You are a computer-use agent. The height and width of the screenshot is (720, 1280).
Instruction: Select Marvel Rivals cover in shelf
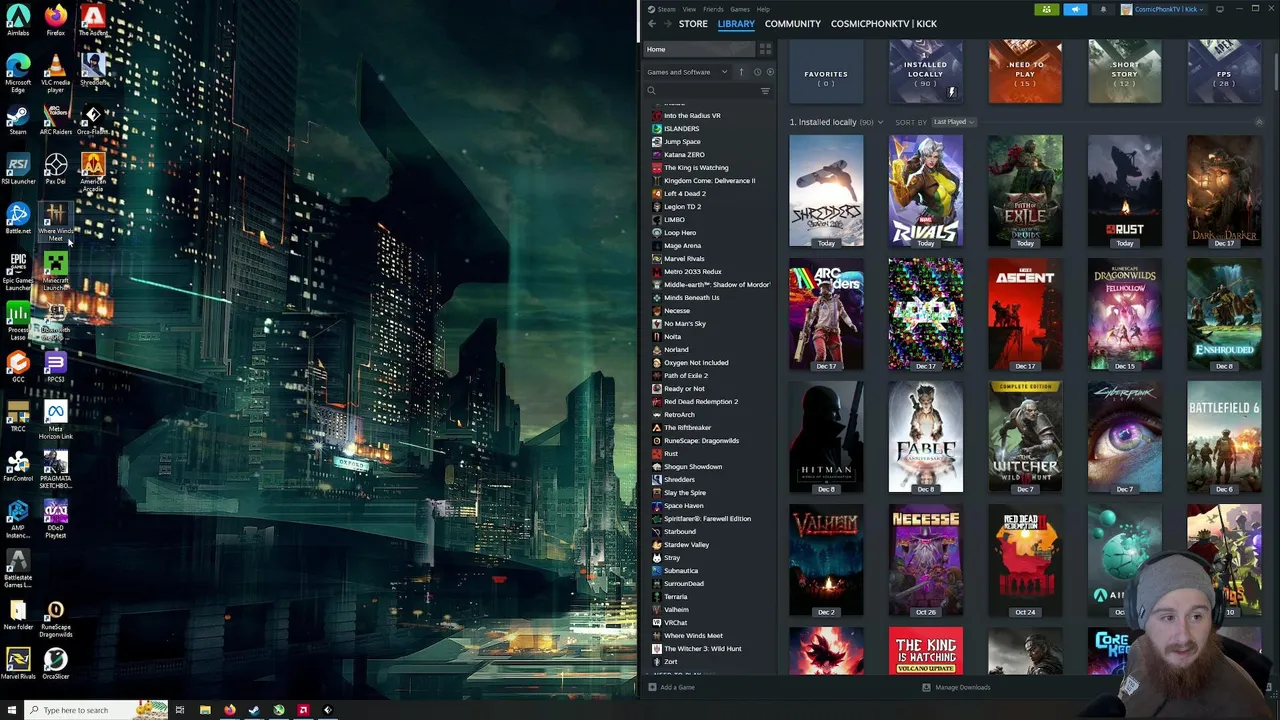(926, 190)
